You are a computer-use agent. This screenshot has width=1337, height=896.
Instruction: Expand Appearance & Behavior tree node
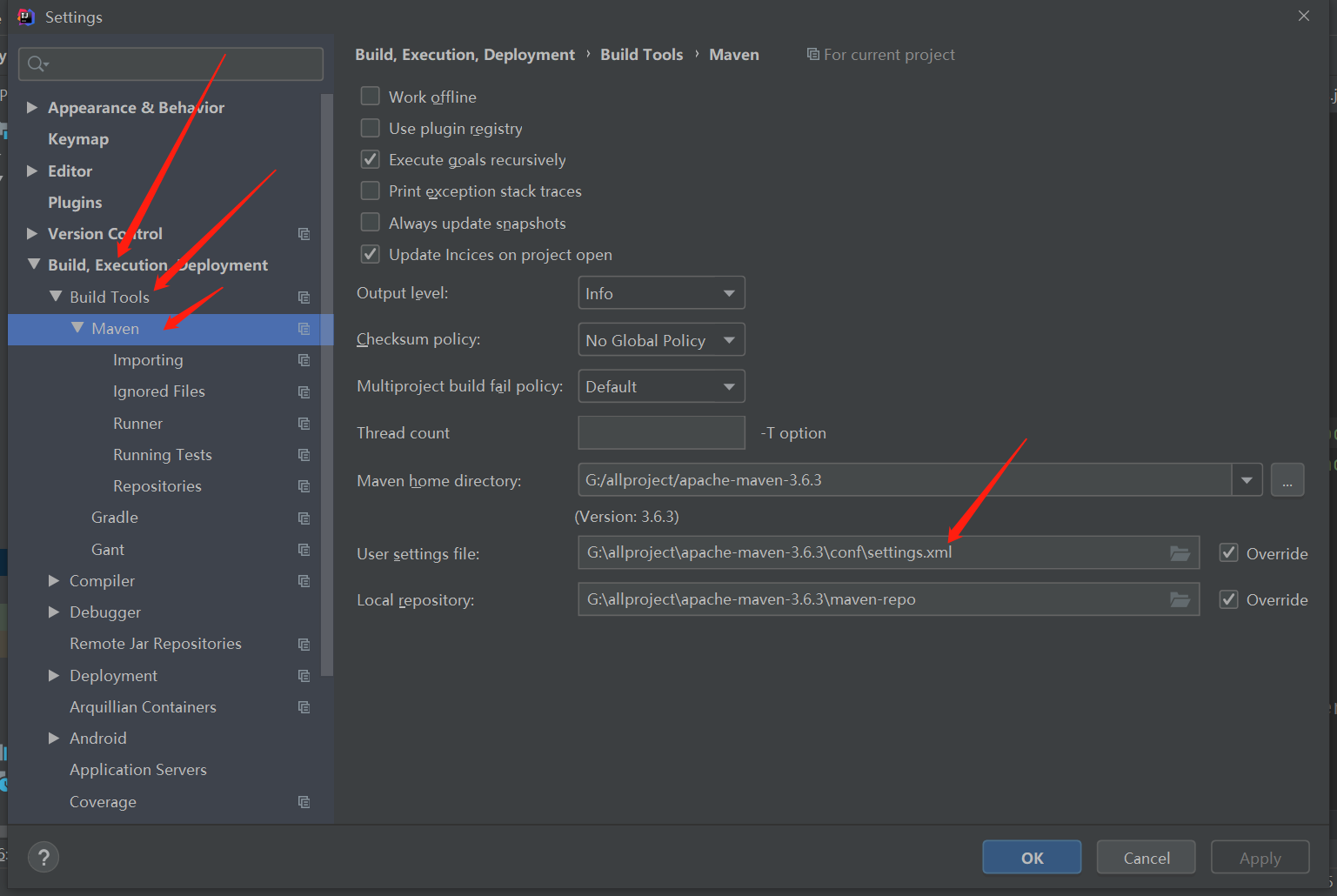[32, 107]
